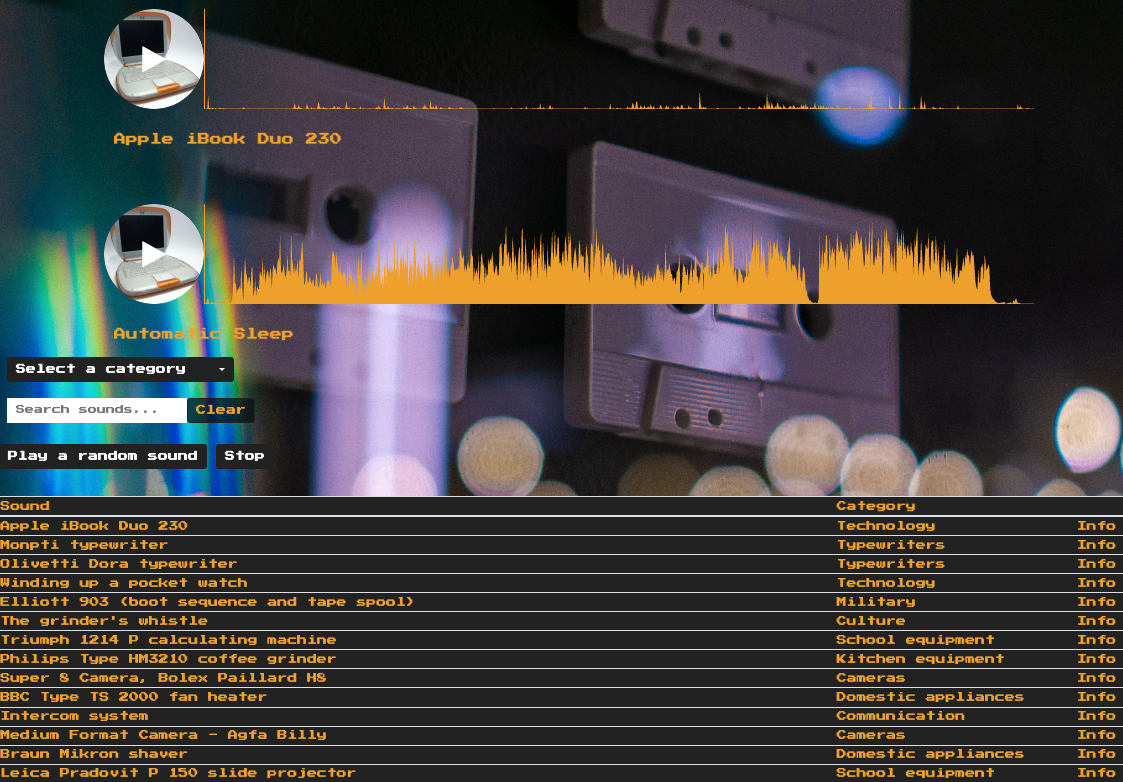
Task: Click Play a random sound button
Action: pyautogui.click(x=103, y=456)
